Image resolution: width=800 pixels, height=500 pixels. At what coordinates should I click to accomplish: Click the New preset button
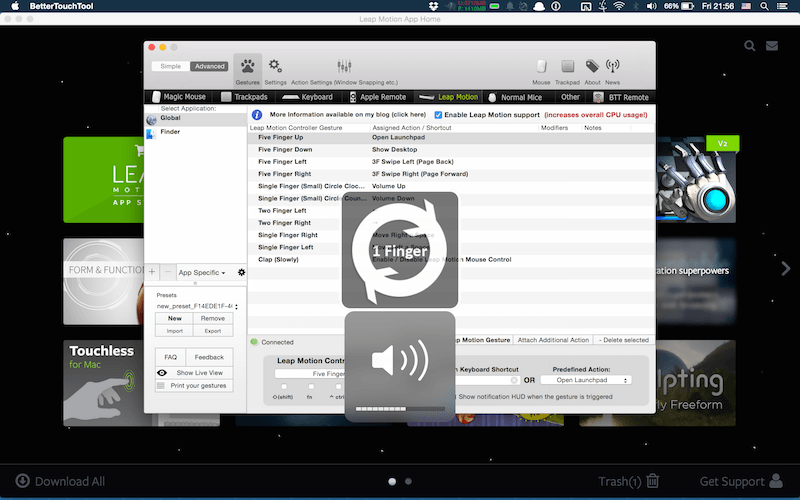[174, 318]
